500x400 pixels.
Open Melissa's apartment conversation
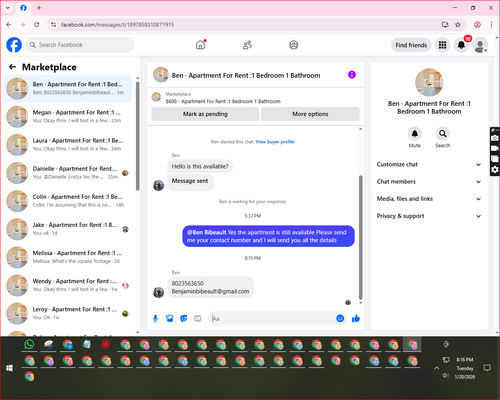[x=67, y=257]
